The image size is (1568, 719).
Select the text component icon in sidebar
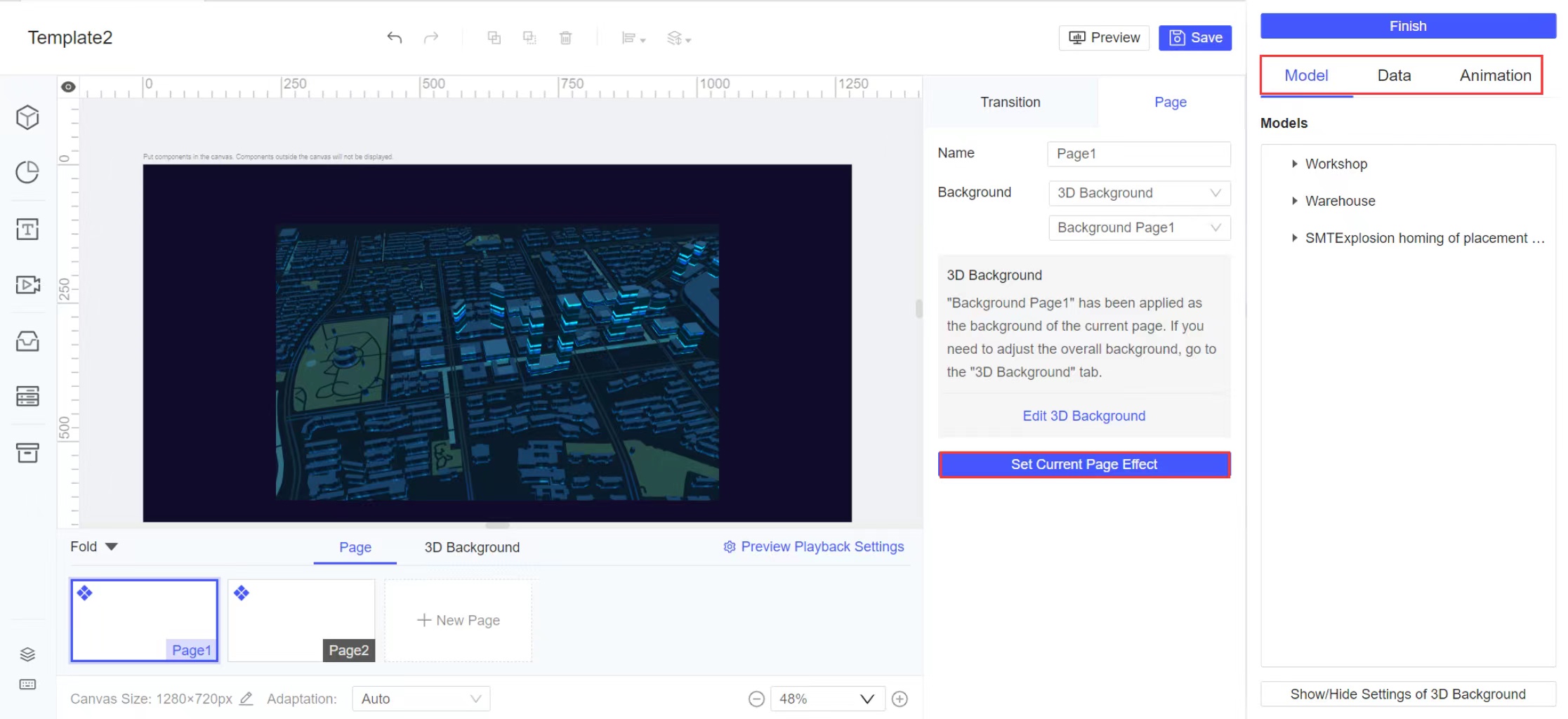(27, 229)
